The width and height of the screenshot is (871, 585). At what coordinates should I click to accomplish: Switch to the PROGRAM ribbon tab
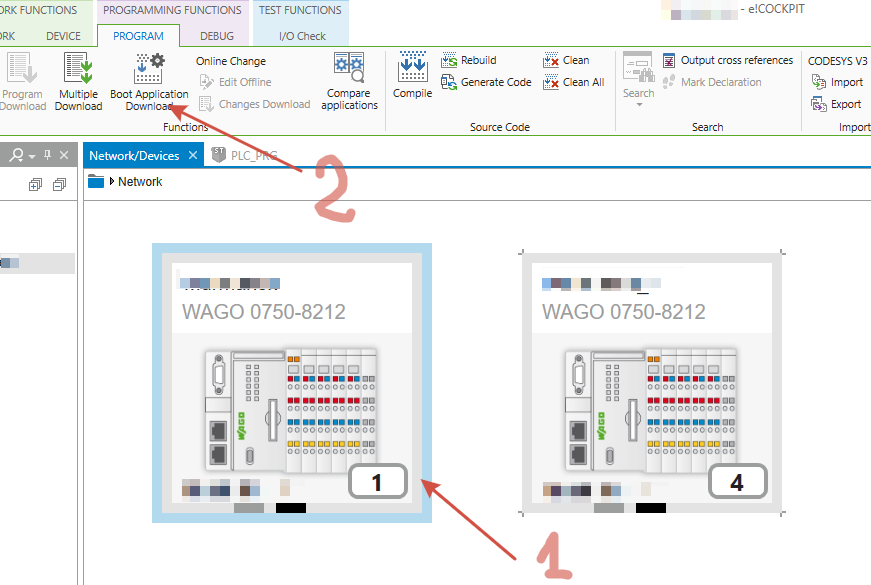point(138,36)
